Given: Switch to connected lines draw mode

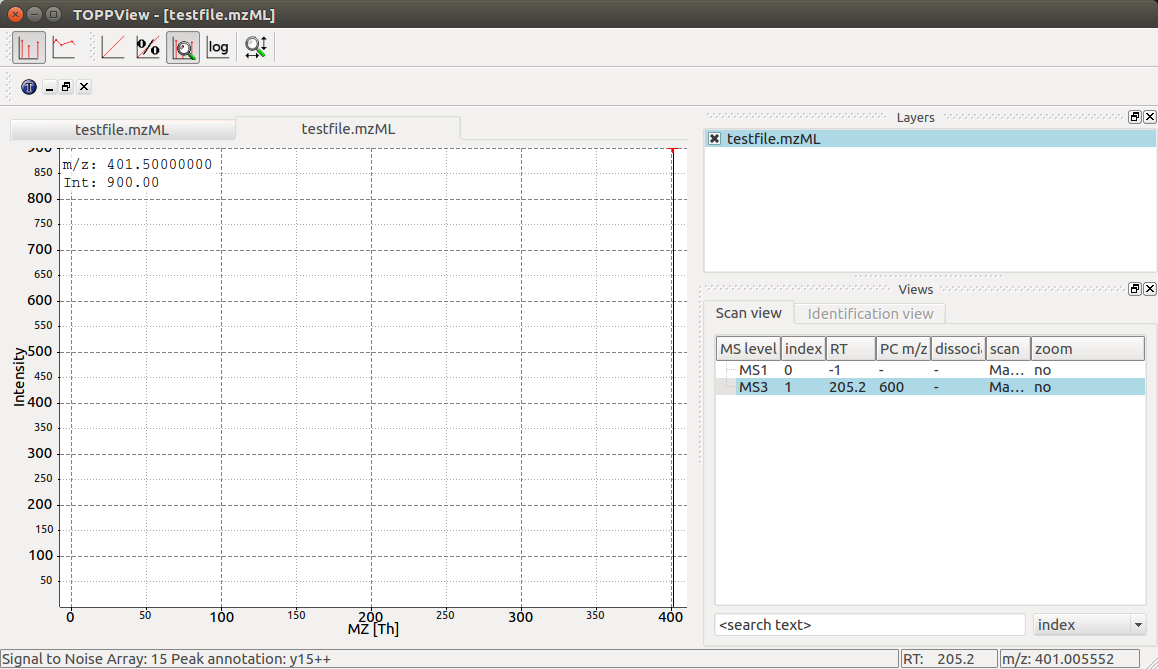Looking at the screenshot, I should (x=64, y=48).
